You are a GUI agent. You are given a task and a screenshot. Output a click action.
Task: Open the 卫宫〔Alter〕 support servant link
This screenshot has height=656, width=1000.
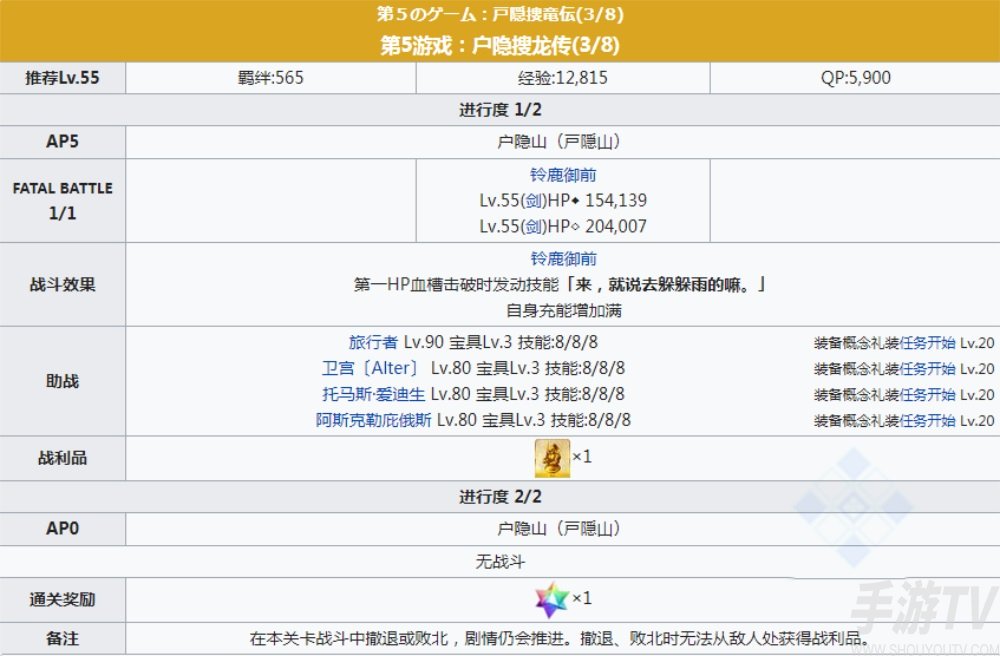tap(373, 368)
